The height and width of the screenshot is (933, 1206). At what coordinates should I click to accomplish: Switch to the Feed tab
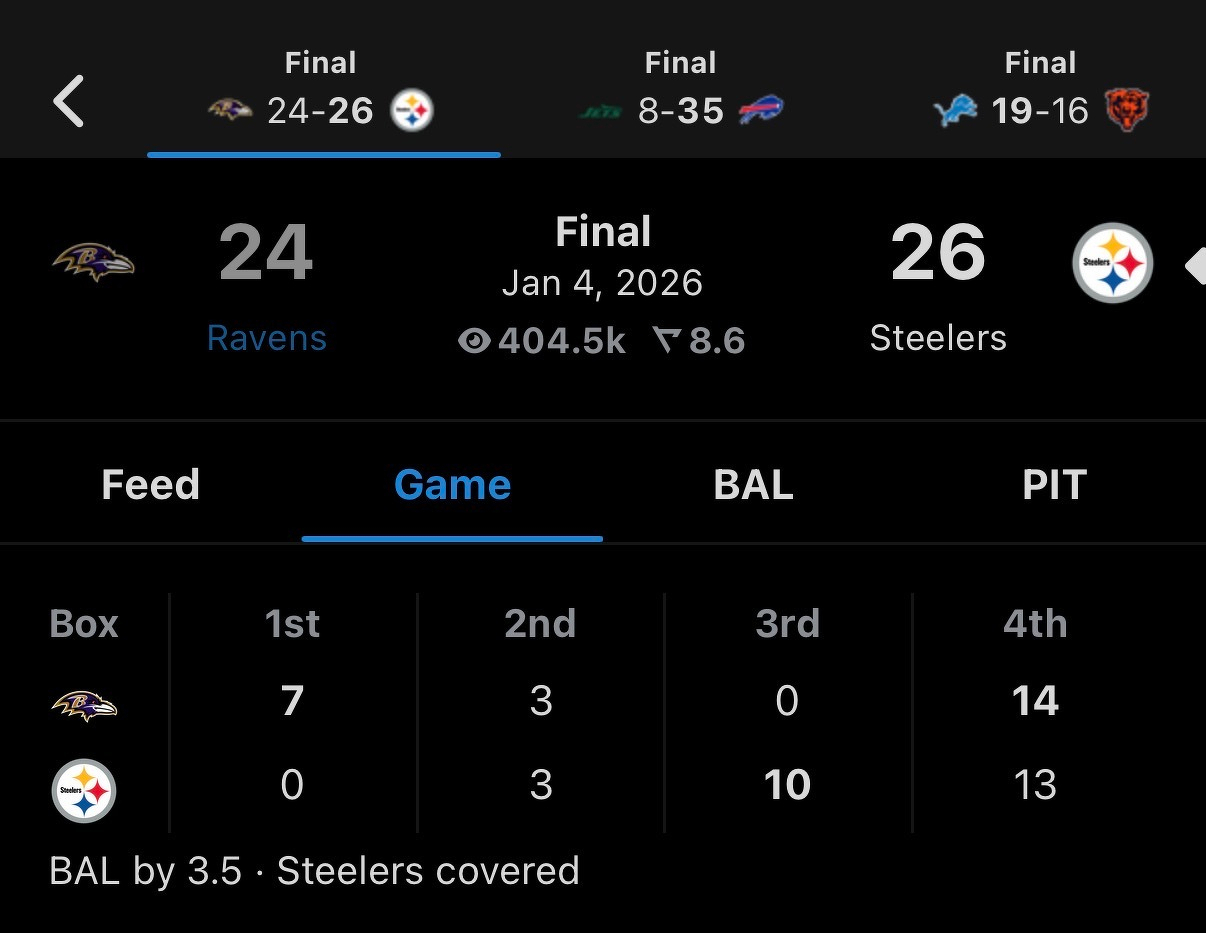(151, 485)
